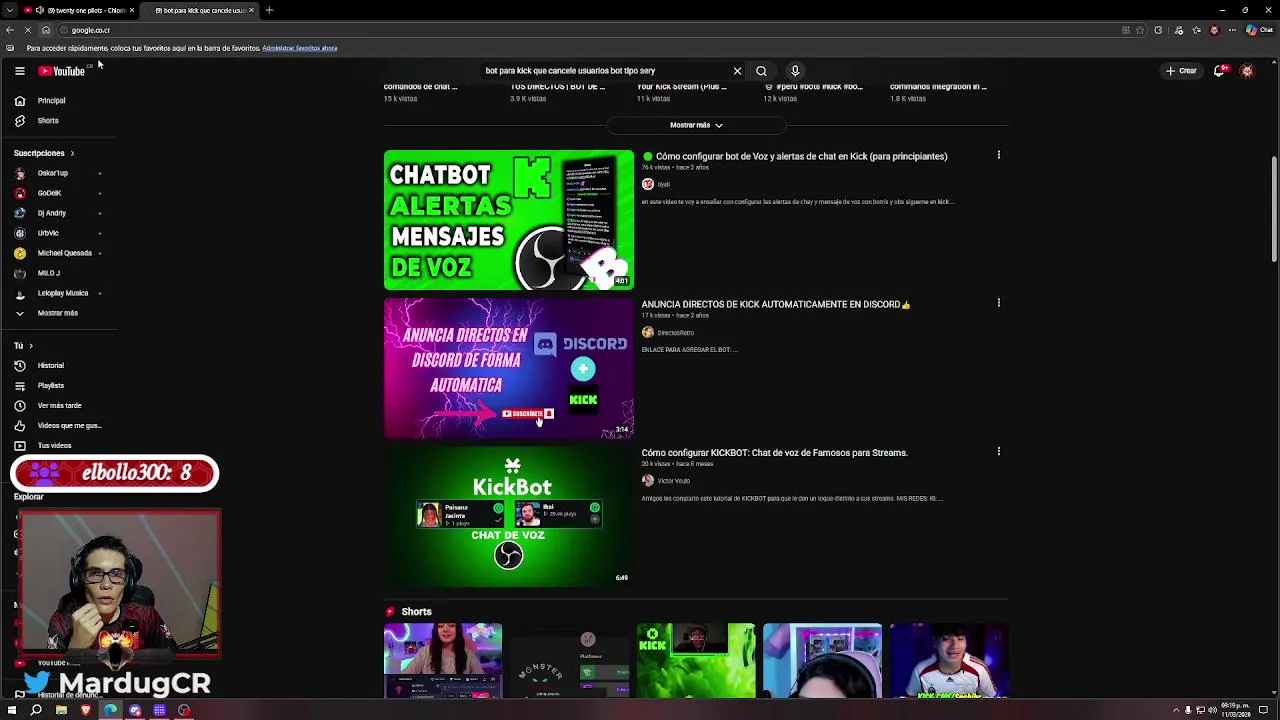Open Windows taskbar search
This screenshot has width=1280, height=720.
[x=36, y=710]
